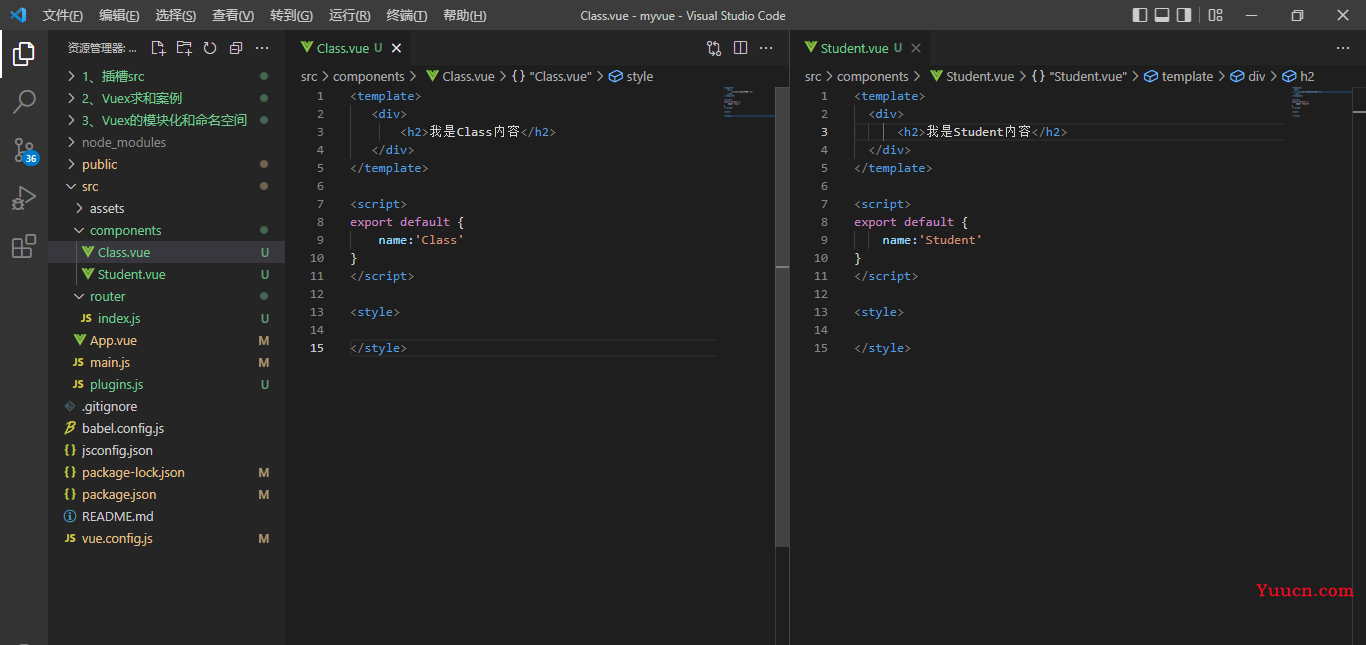Collapse the src folder

pyautogui.click(x=166, y=186)
